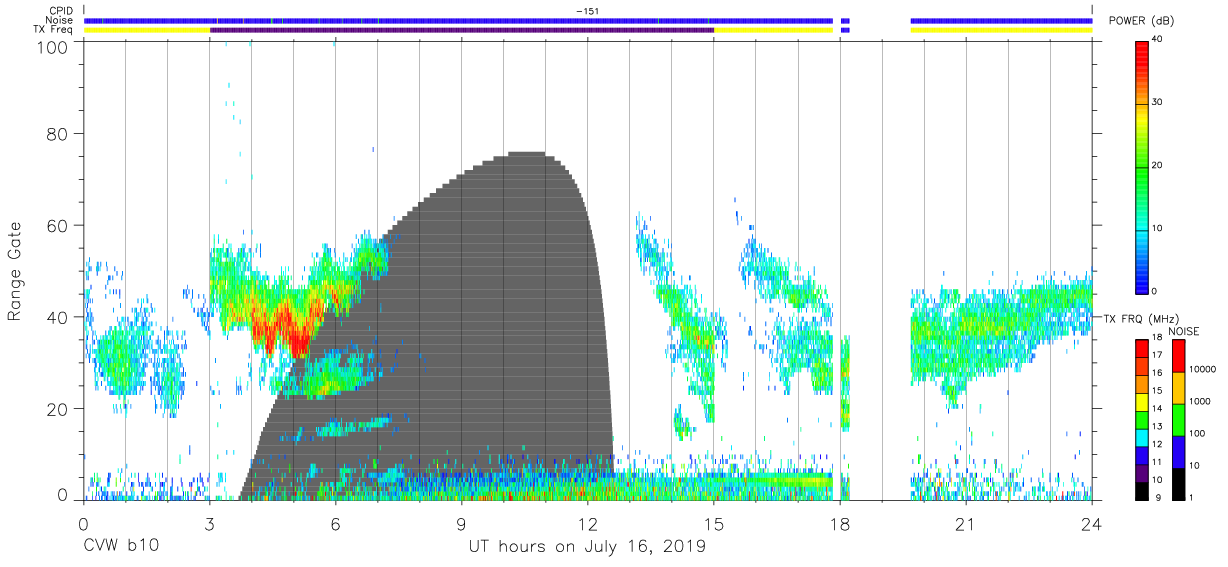Click the 12 hour tick label
1228x567 pixels.
click(x=587, y=522)
